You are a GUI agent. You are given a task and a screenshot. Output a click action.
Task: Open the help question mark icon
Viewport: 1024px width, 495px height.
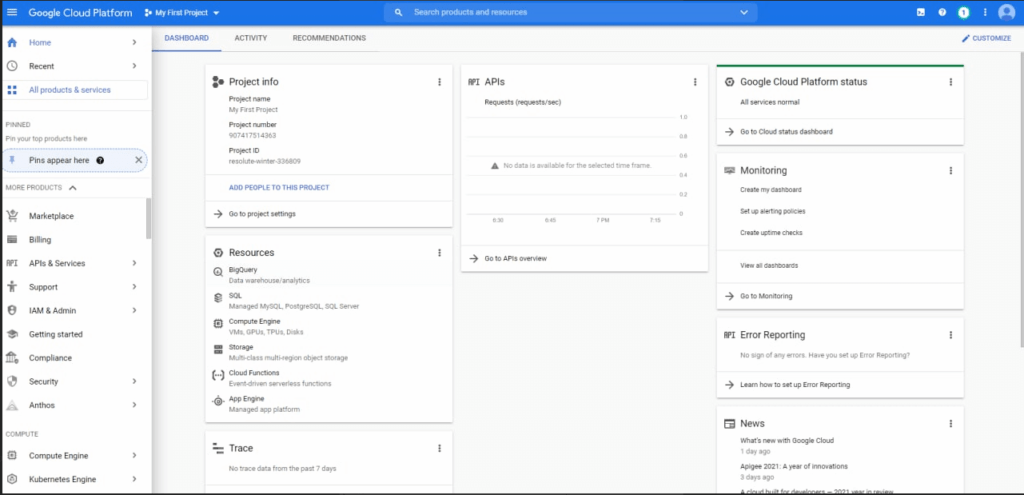[942, 12]
